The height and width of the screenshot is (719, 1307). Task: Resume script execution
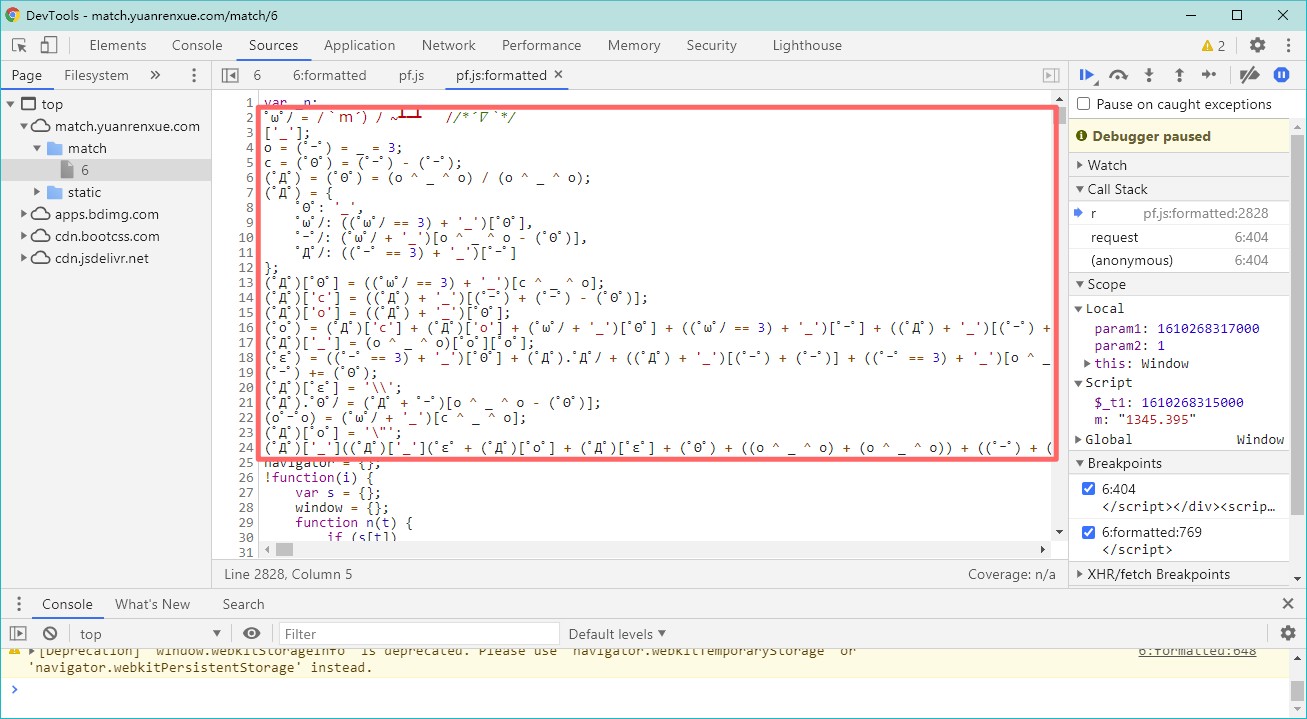(x=1087, y=75)
